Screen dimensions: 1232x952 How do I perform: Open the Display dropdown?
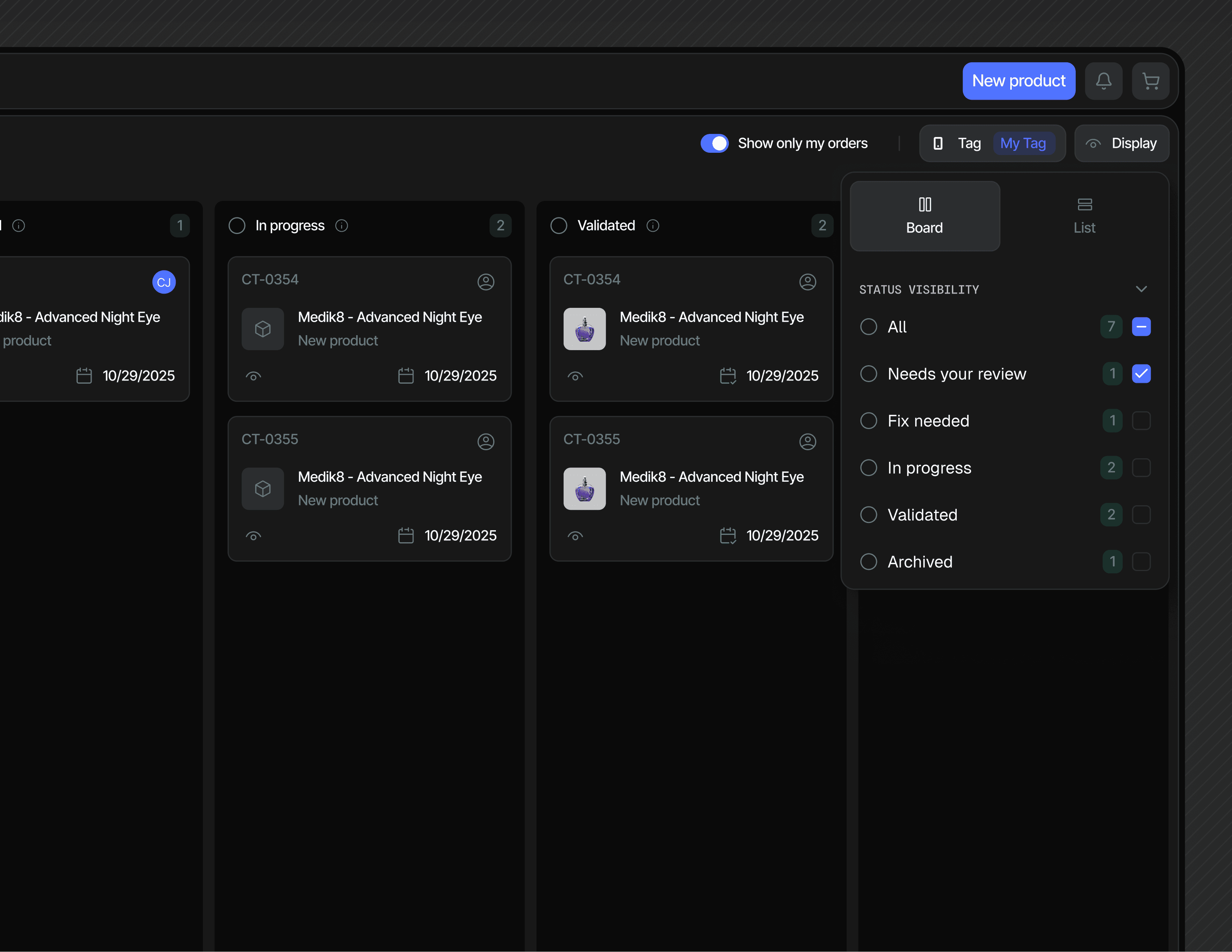[1121, 143]
